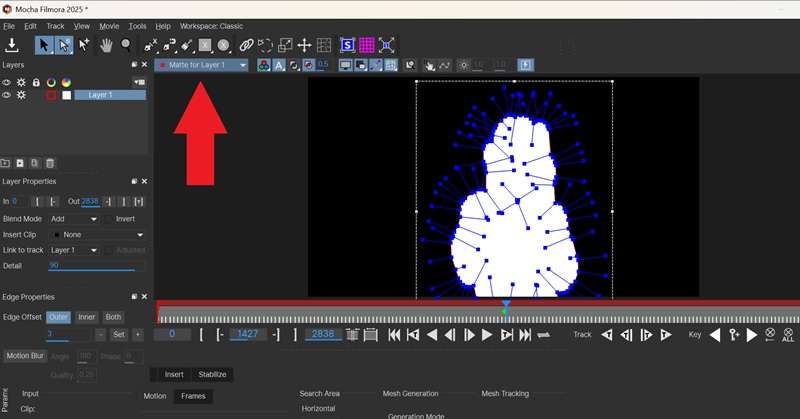Toggle the magenta Planar Grid icon
This screenshot has height=419, width=800.
click(x=367, y=45)
